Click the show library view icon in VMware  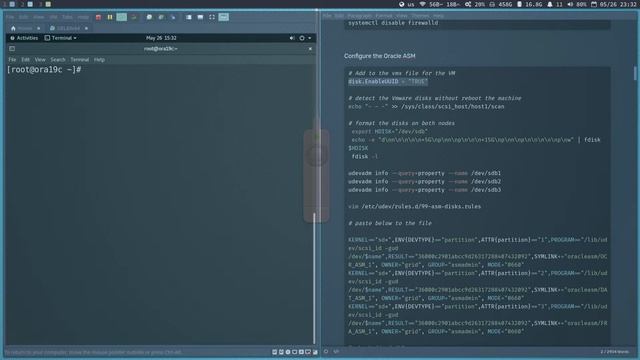pyautogui.click(x=189, y=17)
